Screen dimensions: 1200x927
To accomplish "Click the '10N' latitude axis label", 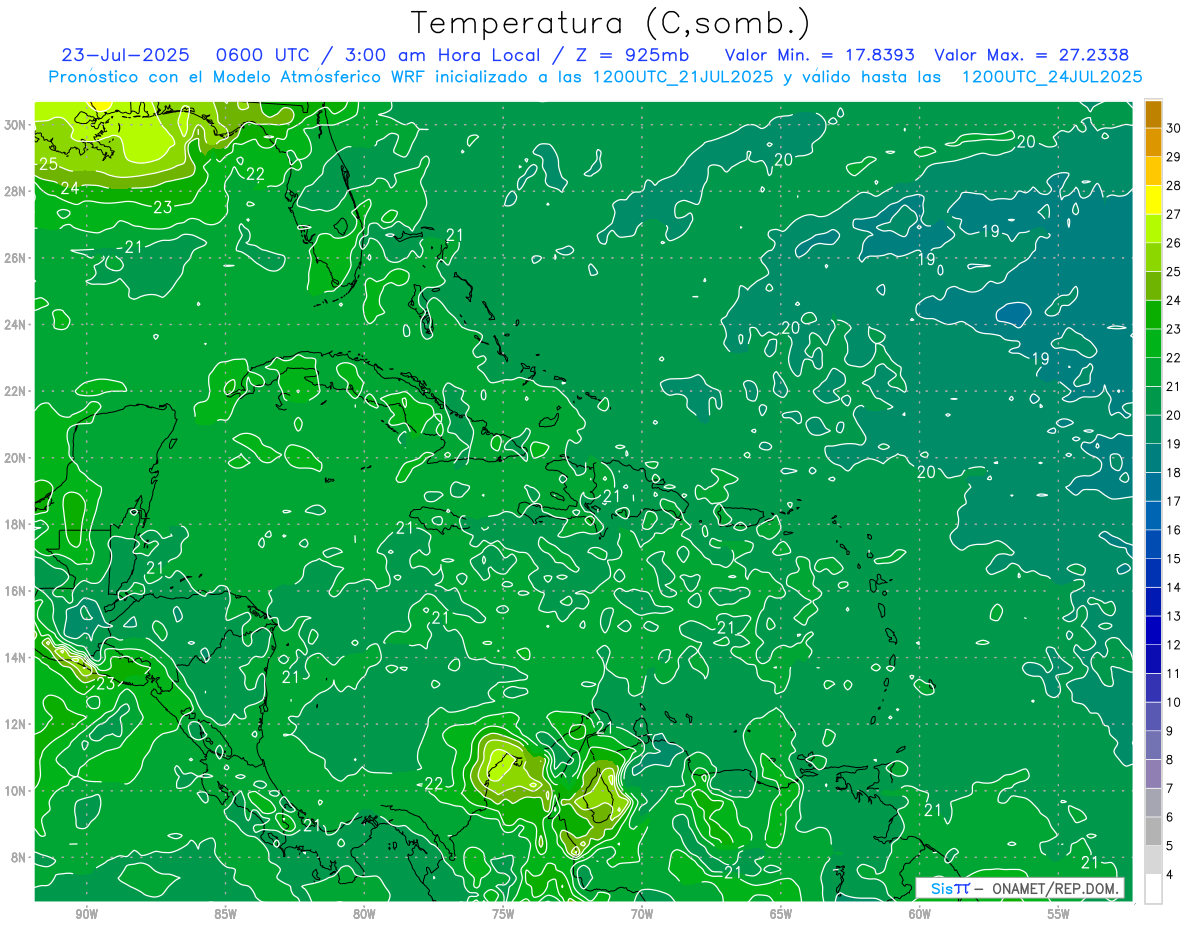I will click(17, 790).
